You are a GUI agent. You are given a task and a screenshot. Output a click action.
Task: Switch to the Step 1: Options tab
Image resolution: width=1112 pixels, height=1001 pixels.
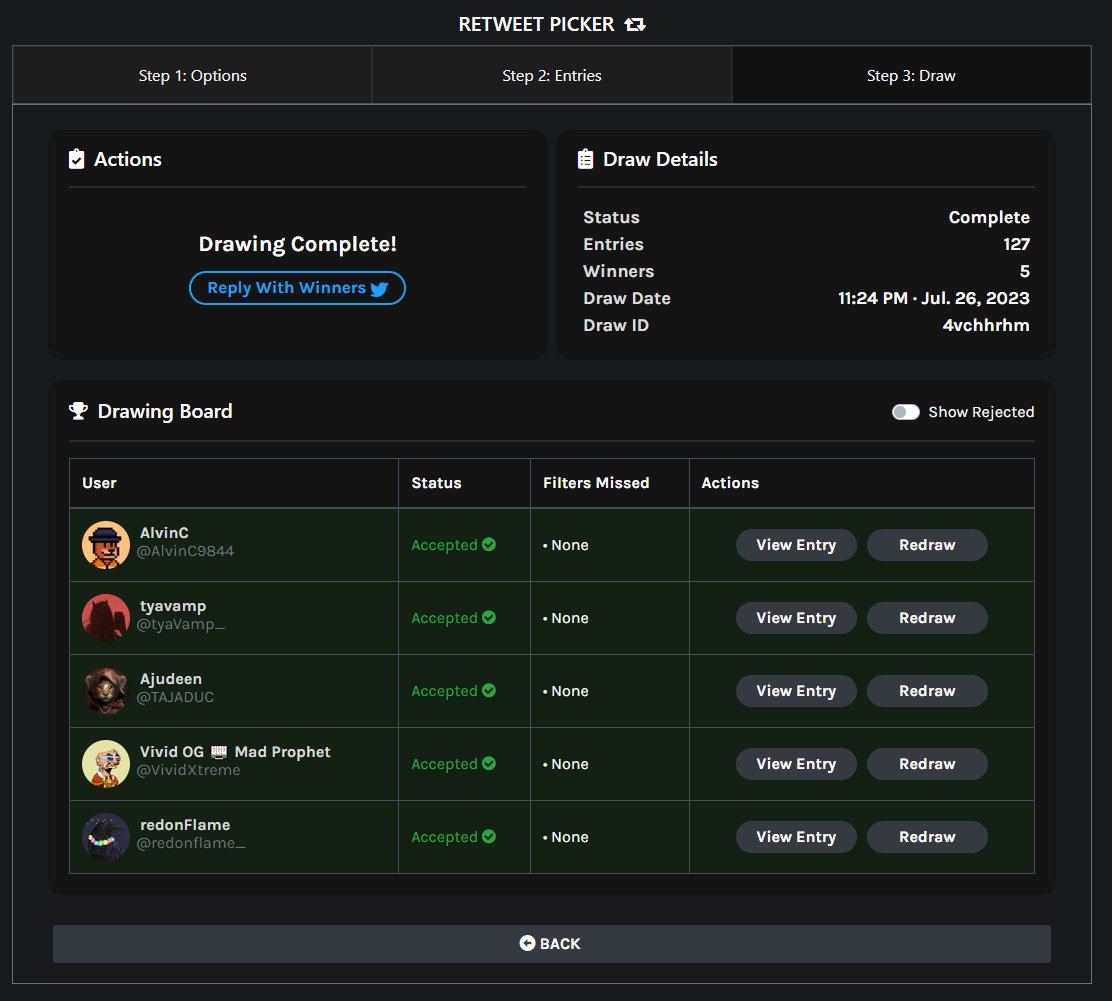coord(192,74)
